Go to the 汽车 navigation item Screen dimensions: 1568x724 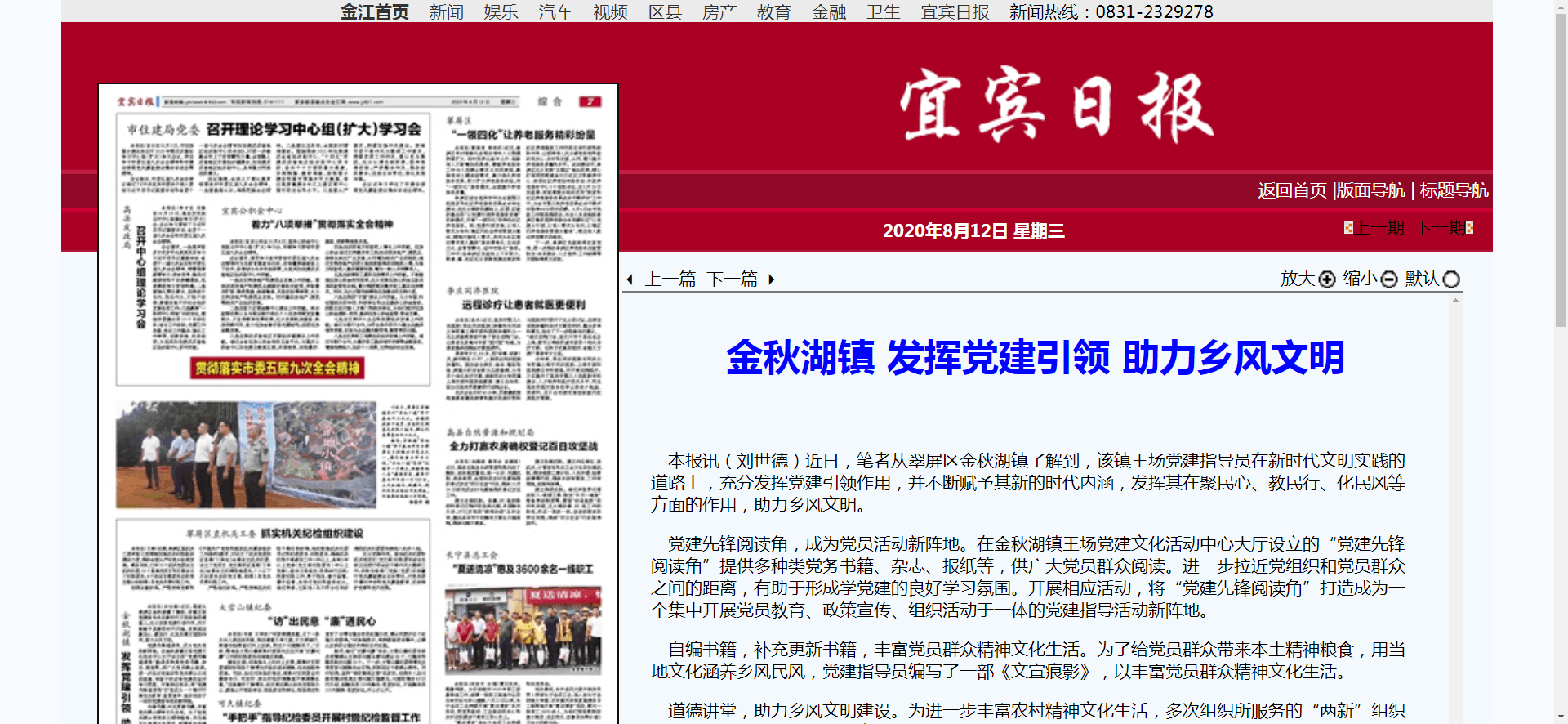(x=555, y=11)
